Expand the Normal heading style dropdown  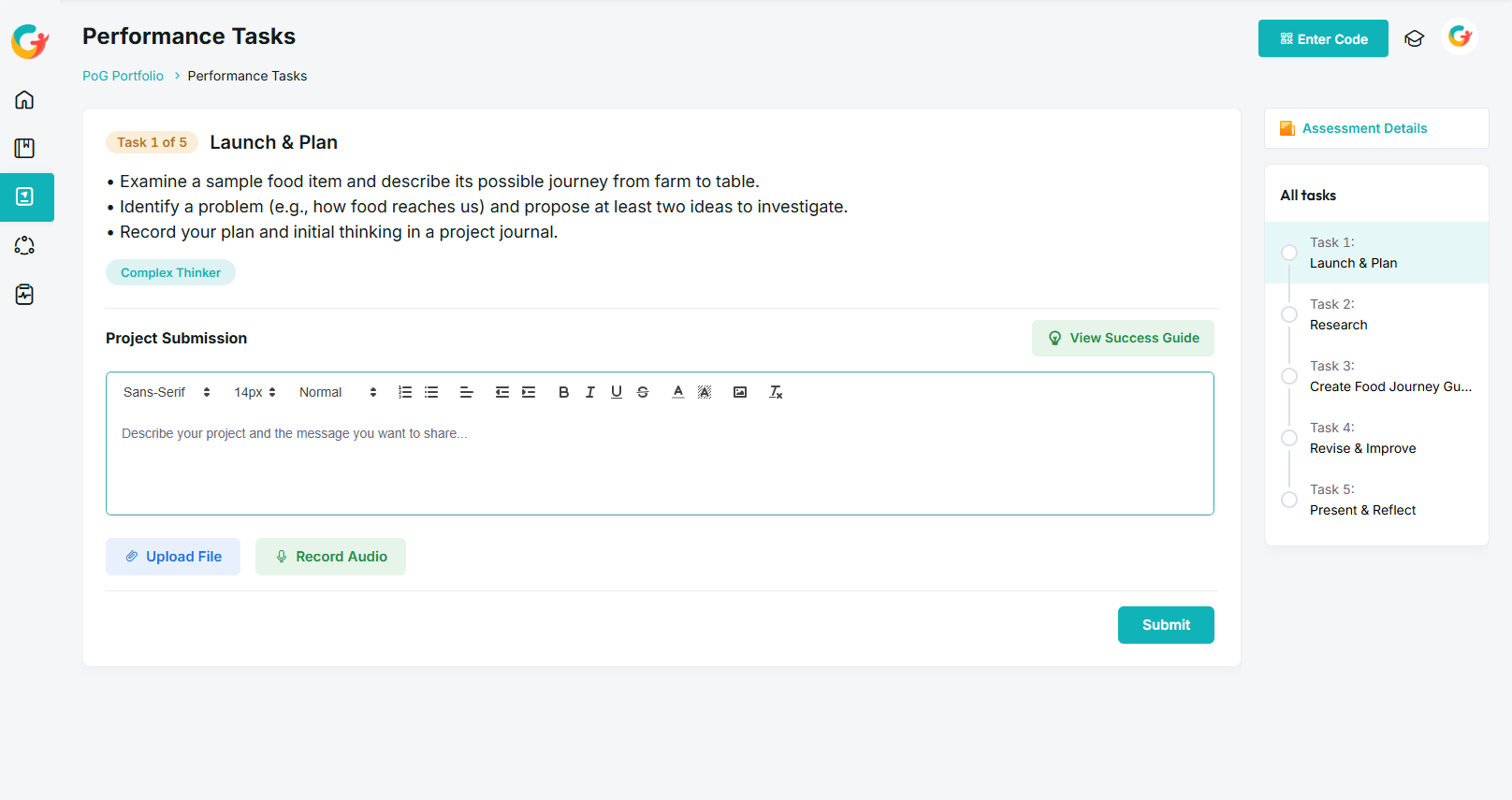(x=338, y=392)
